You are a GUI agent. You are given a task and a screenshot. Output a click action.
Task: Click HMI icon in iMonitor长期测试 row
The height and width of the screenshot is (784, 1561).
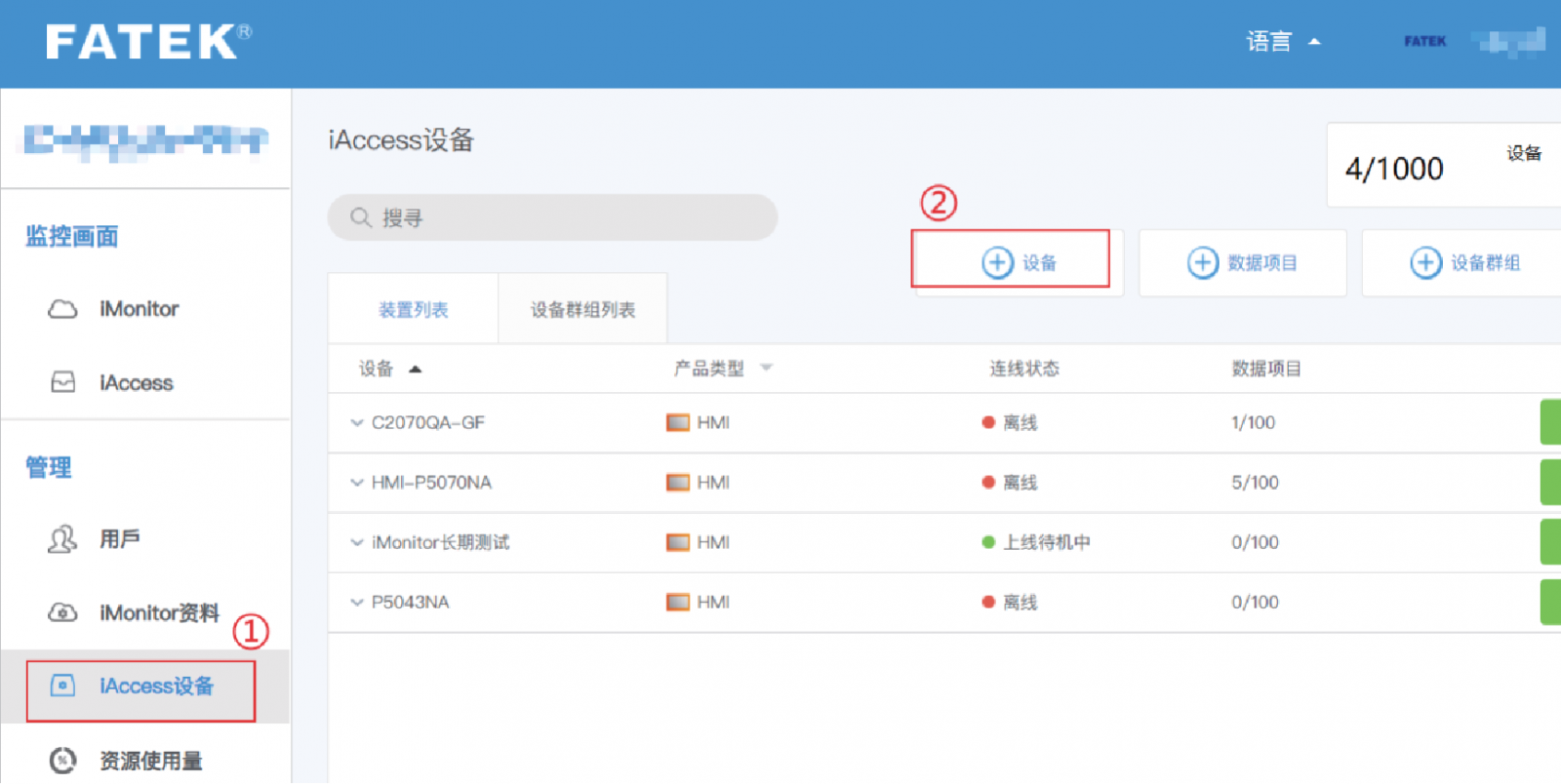[x=678, y=542]
